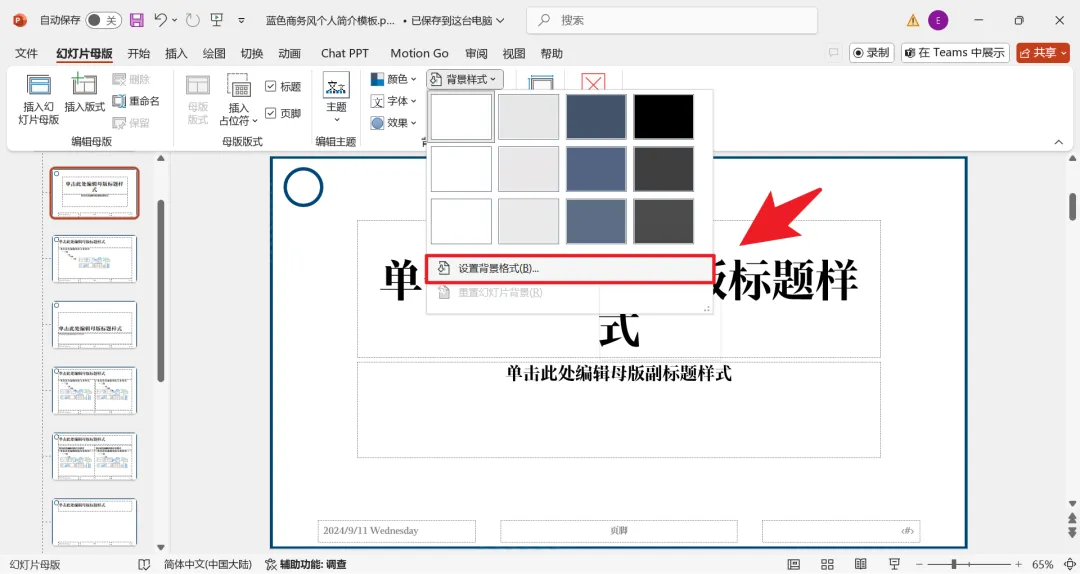This screenshot has height=574, width=1080.
Task: Open the Comments icon
Action: click(x=833, y=53)
